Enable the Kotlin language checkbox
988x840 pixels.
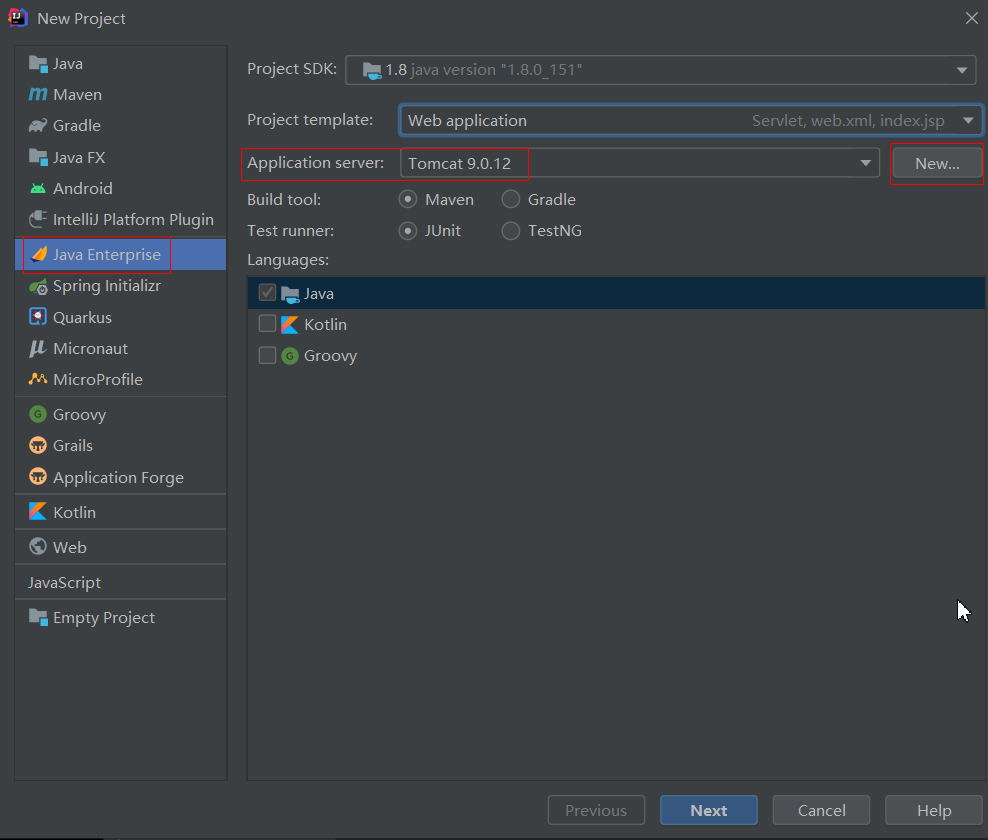point(267,324)
